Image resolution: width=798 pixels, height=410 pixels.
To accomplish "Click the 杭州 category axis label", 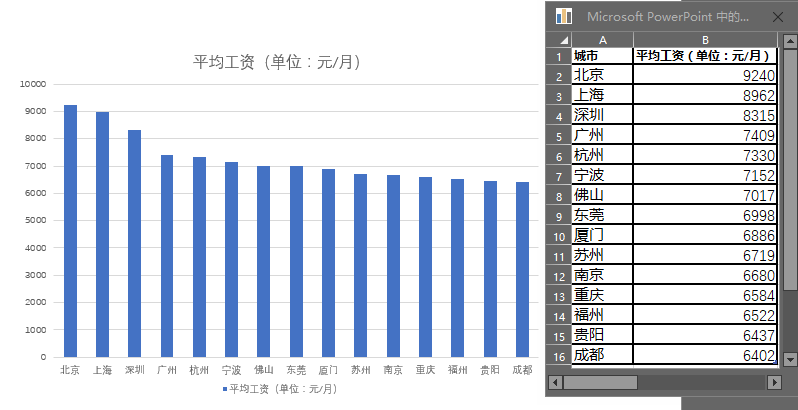I will tap(199, 370).
